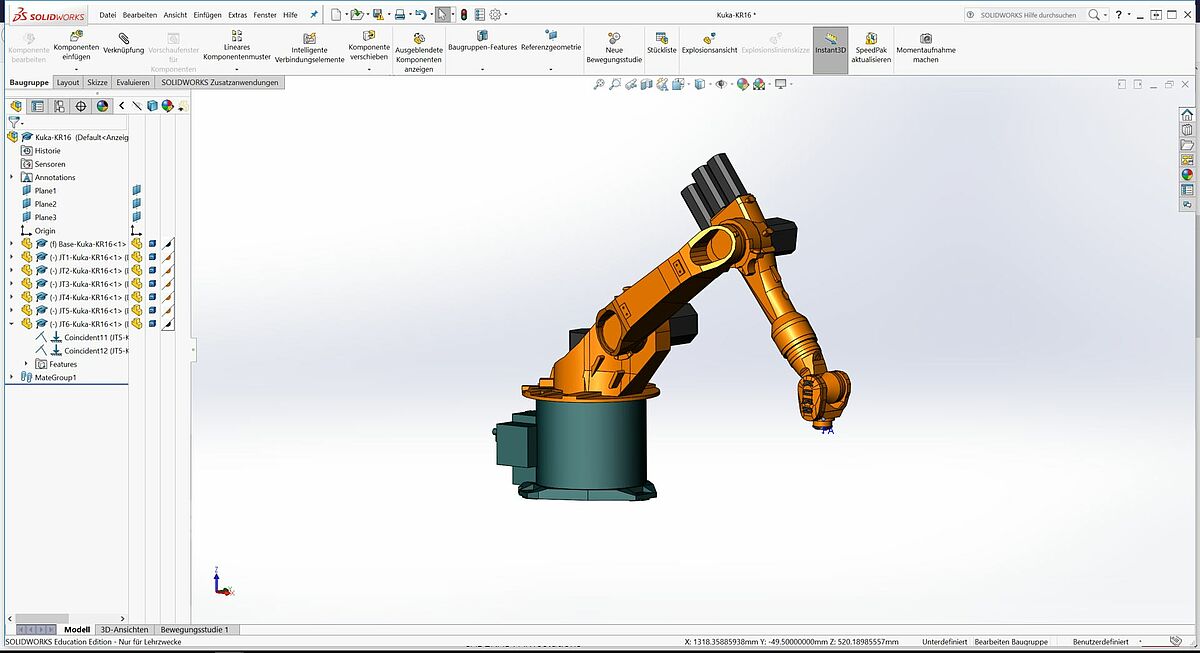This screenshot has height=653, width=1200.
Task: Pin the menu bar with pushpin
Action: pyautogui.click(x=314, y=15)
